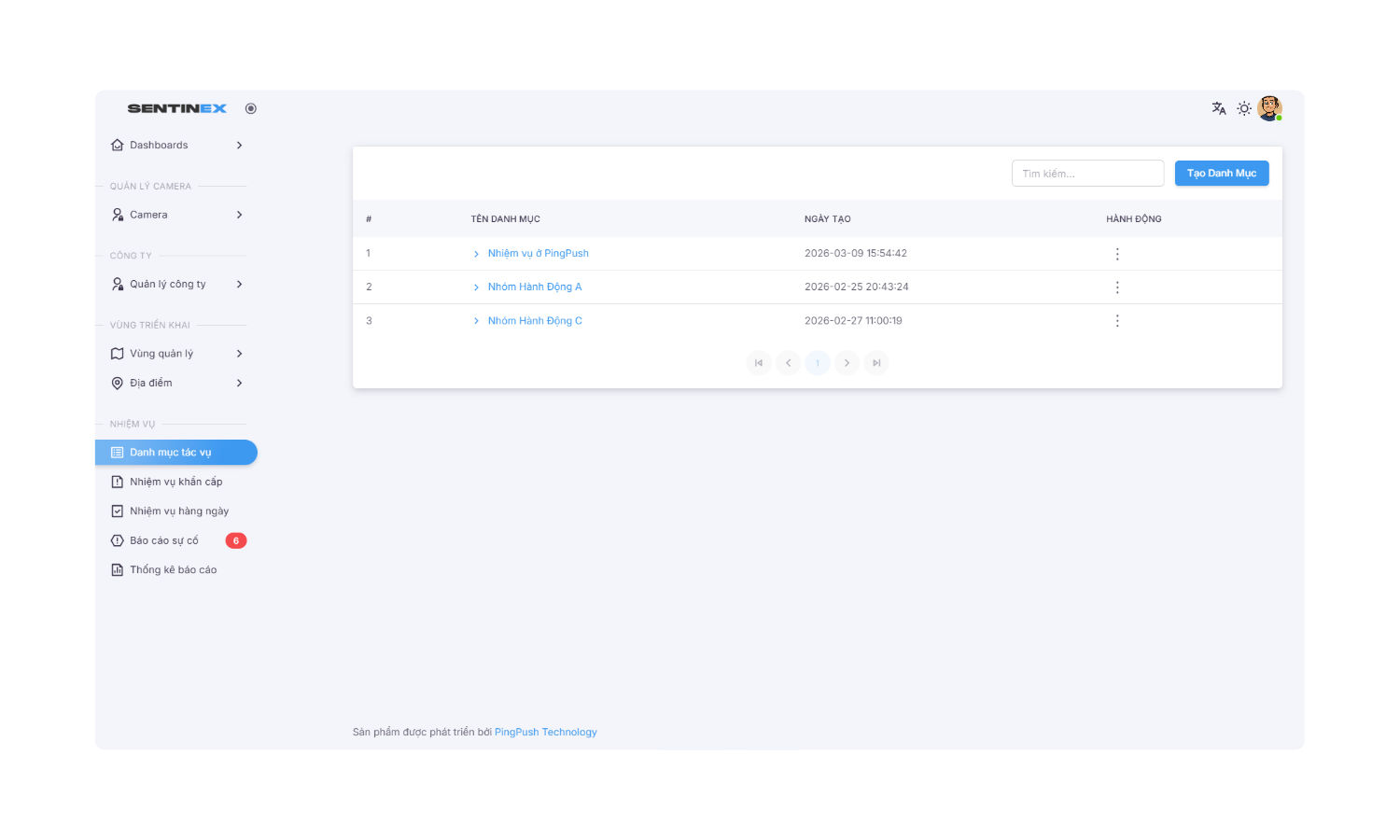Screen dimensions: 1400x840
Task: Open the PingPush Technology footer link
Action: [545, 733]
